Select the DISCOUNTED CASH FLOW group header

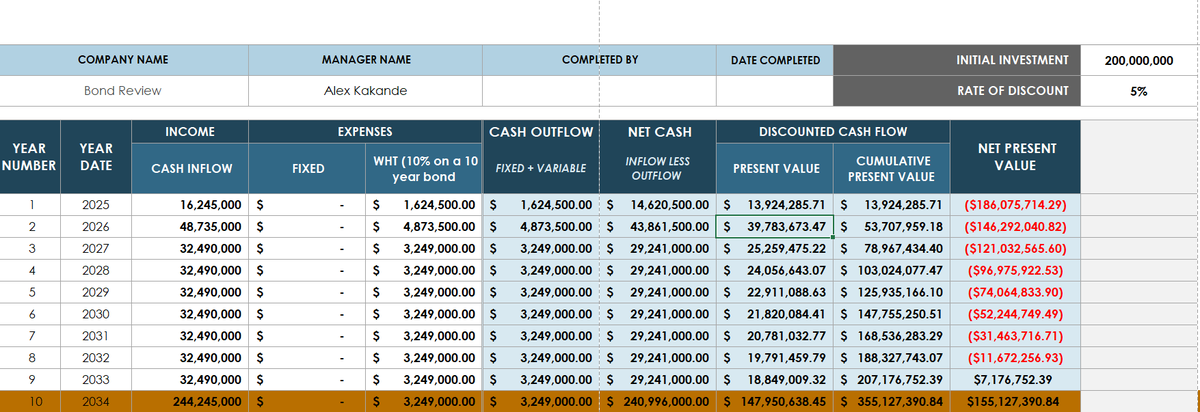(x=833, y=131)
